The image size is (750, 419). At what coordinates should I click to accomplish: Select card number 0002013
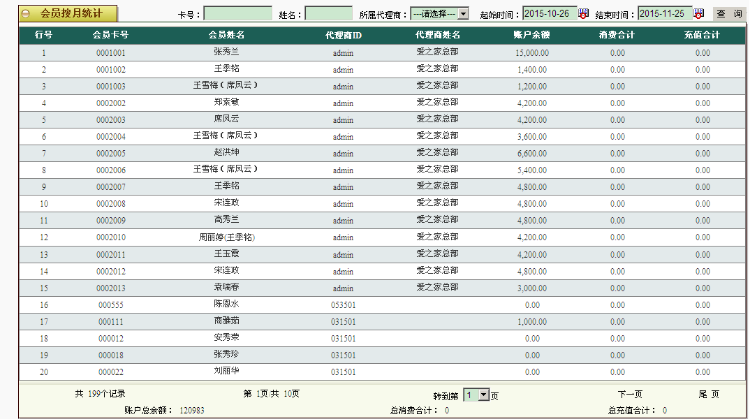tap(110, 288)
